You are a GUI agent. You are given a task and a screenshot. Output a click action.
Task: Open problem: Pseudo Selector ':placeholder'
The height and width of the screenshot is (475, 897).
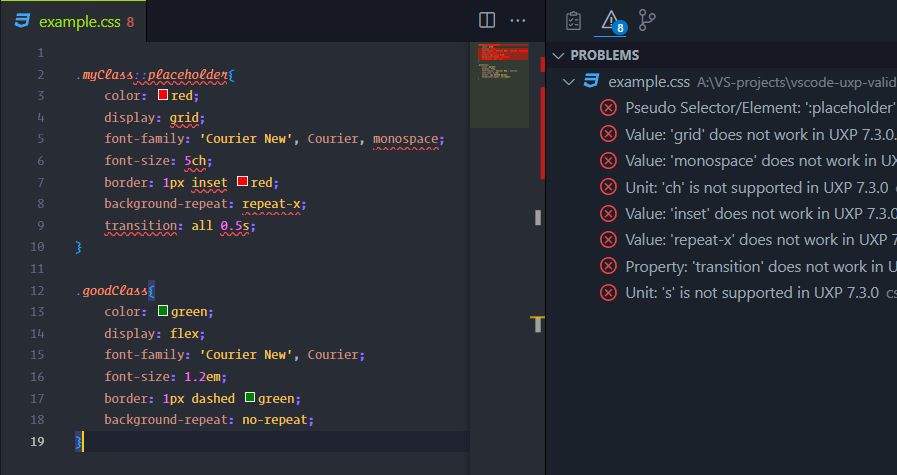click(761, 108)
